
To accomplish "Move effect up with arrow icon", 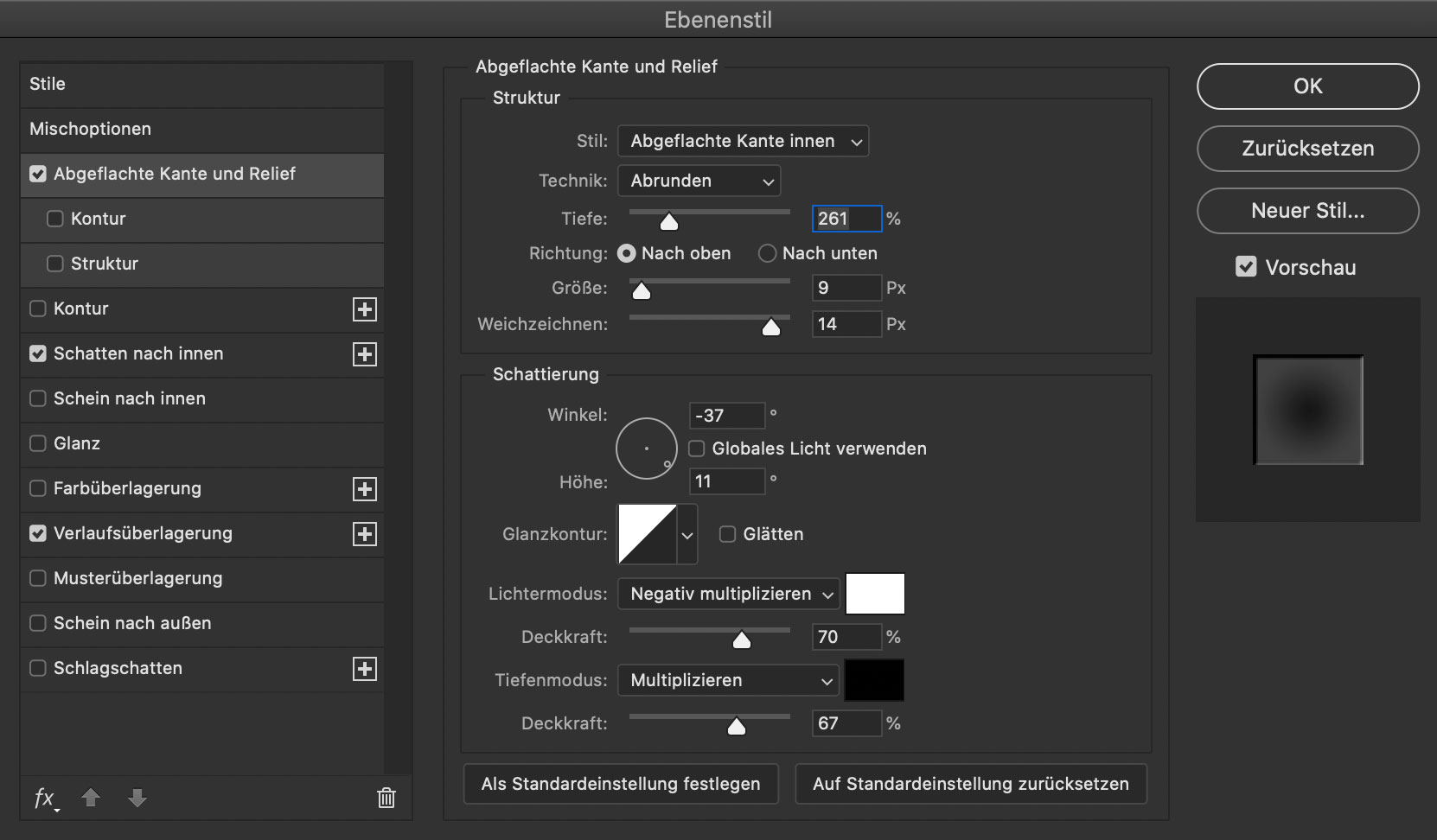I will pyautogui.click(x=91, y=798).
